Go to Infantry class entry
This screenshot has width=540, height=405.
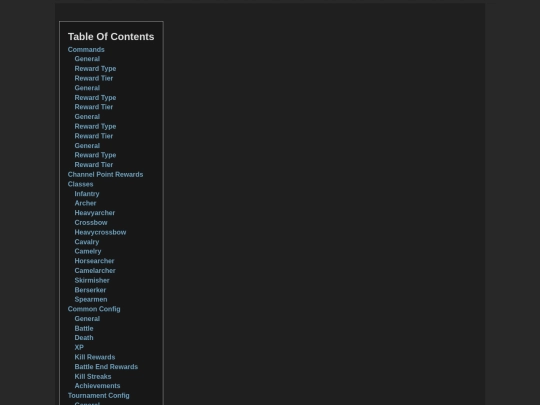pos(87,194)
